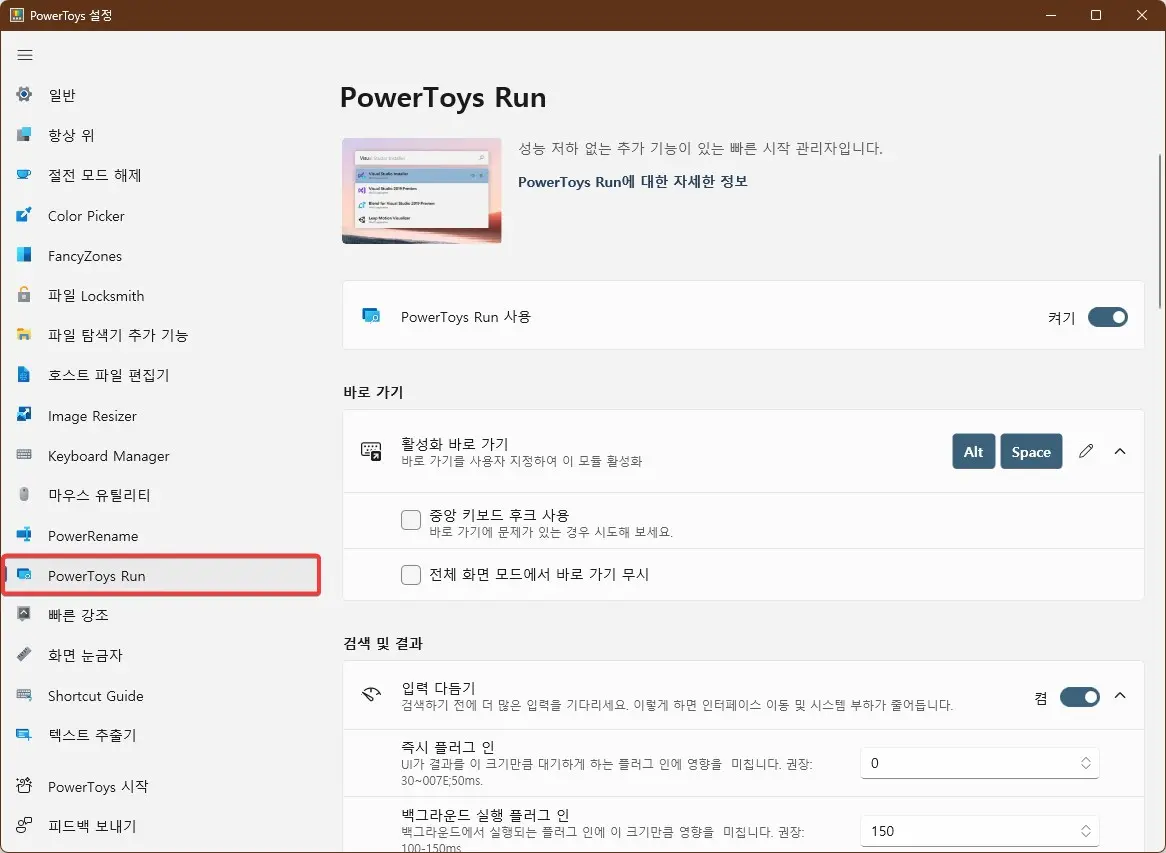The image size is (1166, 853).
Task: Click the gauge icon beside 입력 다듬기
Action: (x=371, y=695)
